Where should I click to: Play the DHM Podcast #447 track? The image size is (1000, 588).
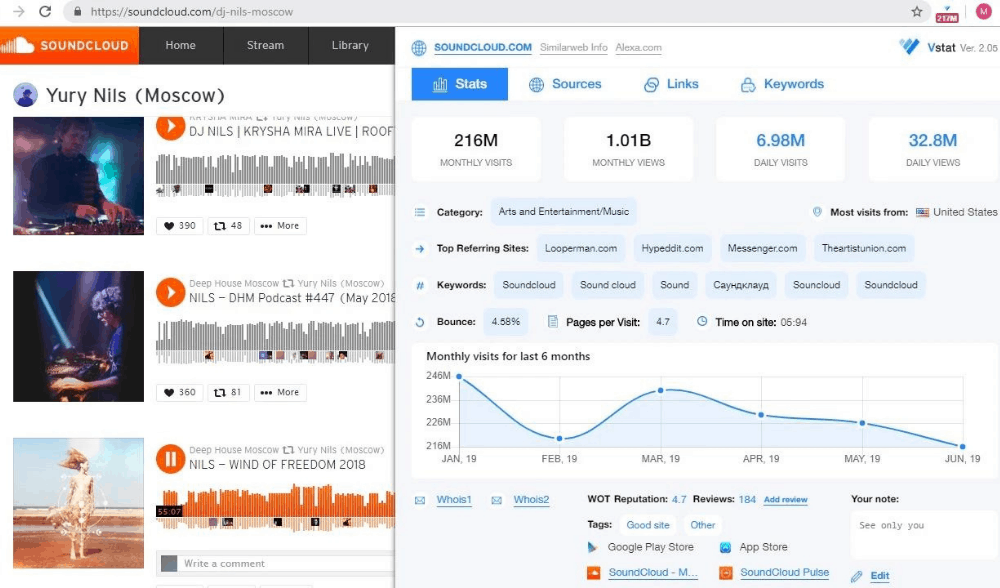pyautogui.click(x=170, y=292)
